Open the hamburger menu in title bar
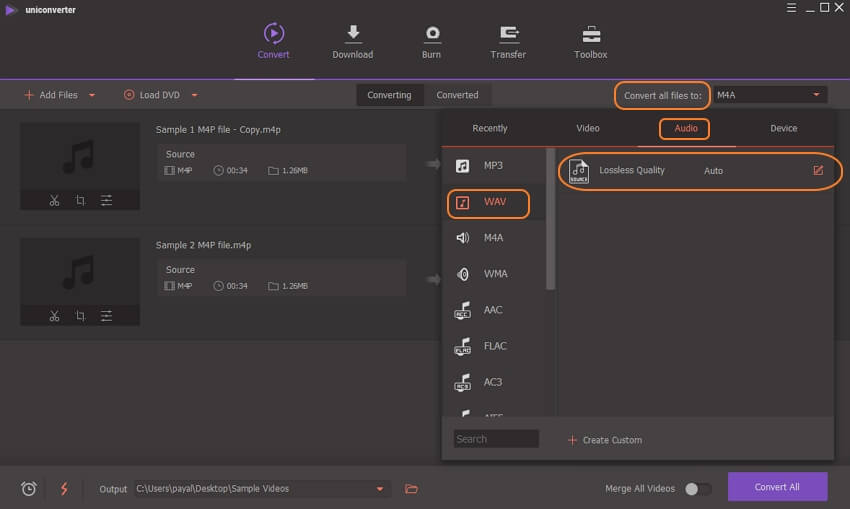The width and height of the screenshot is (850, 509). pyautogui.click(x=791, y=8)
